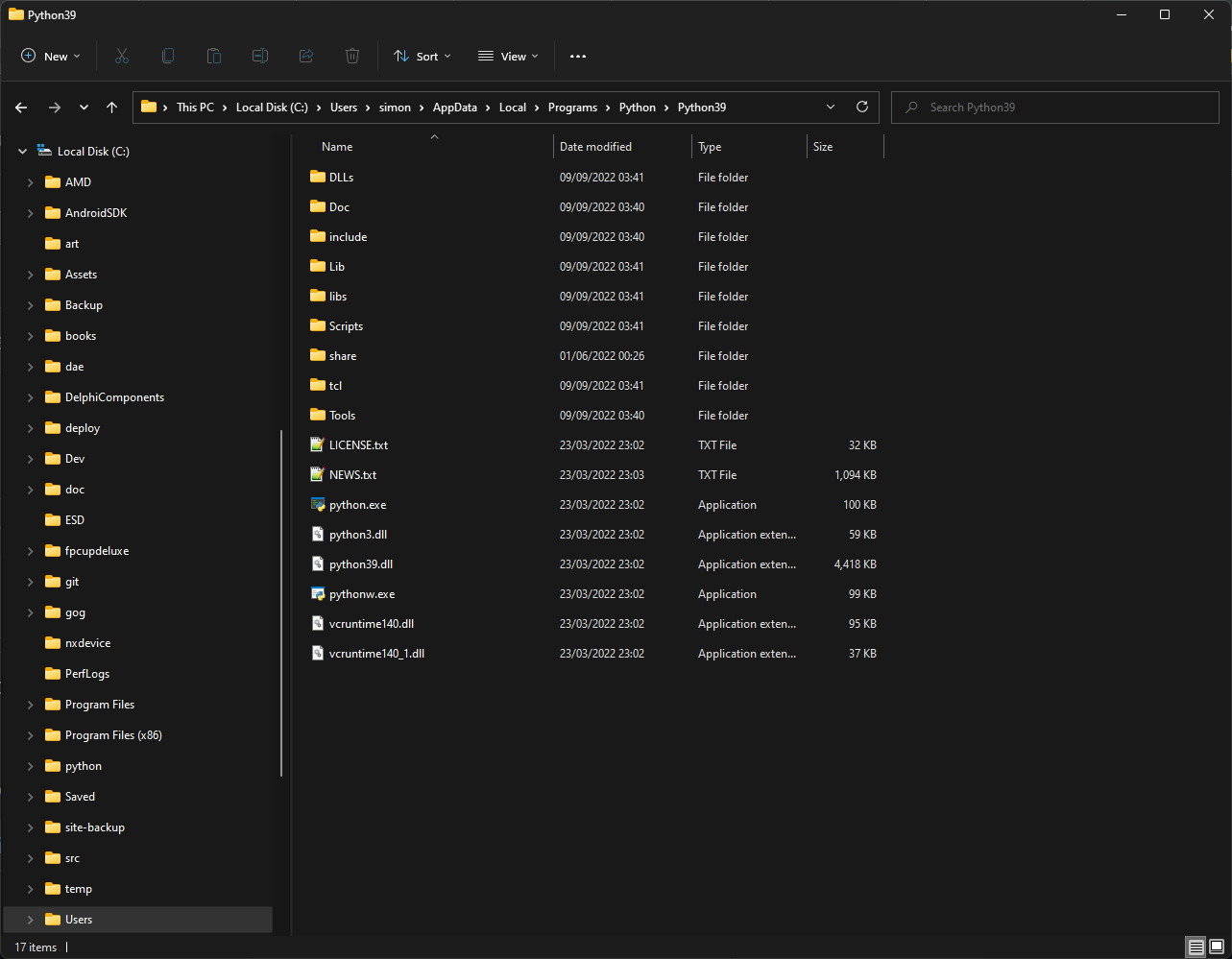Open the See more ellipsis menu

[x=578, y=57]
